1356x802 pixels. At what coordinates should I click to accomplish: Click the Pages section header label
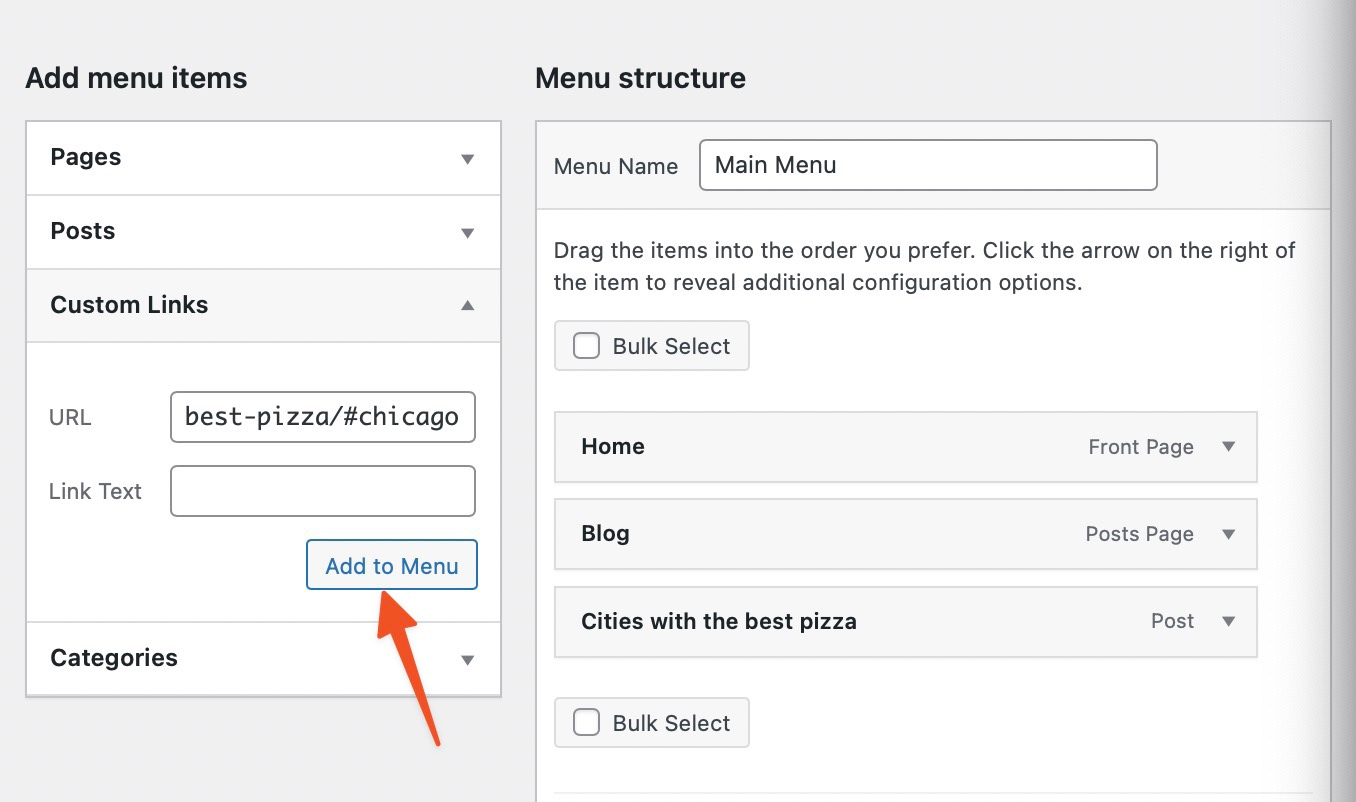coord(86,157)
